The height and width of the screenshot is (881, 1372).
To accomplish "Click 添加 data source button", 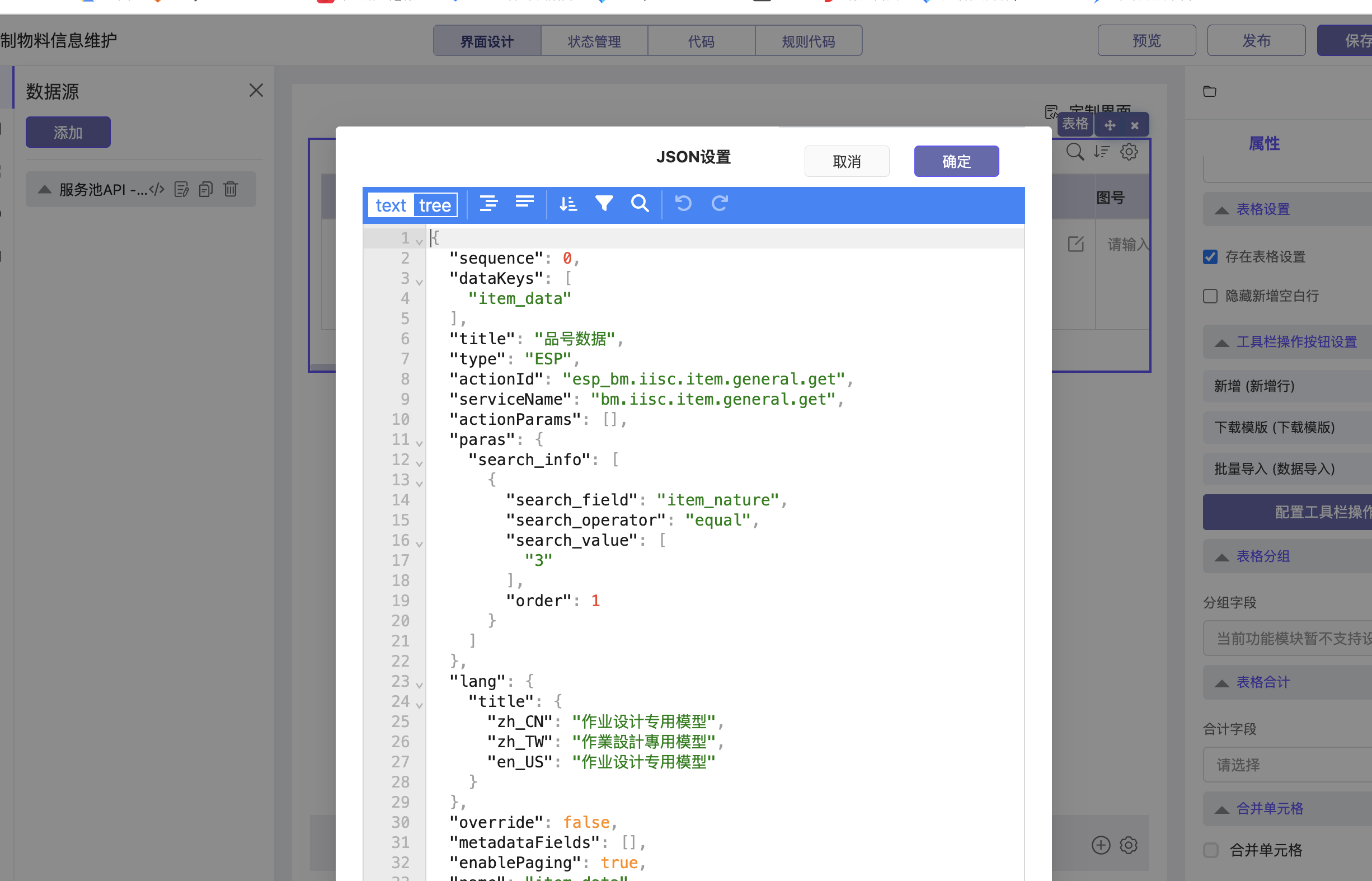I will pos(68,132).
